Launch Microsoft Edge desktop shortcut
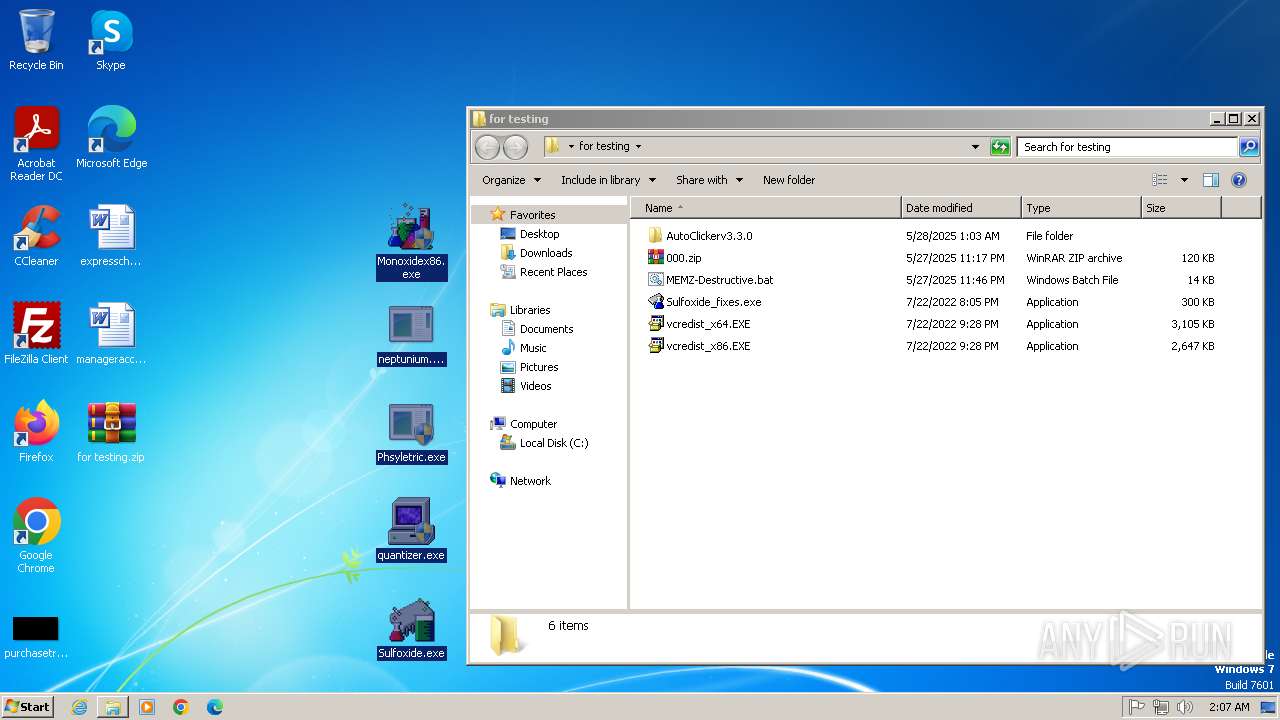The width and height of the screenshot is (1280, 720). pos(111,138)
